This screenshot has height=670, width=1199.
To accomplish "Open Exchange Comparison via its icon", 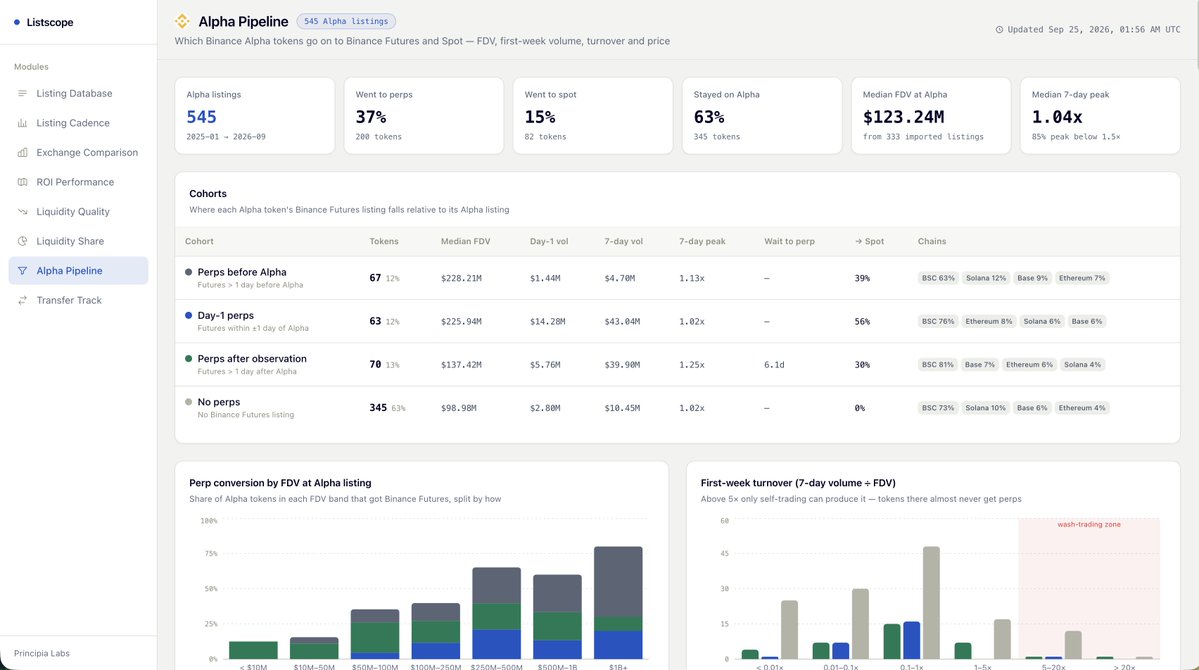I will [x=22, y=152].
